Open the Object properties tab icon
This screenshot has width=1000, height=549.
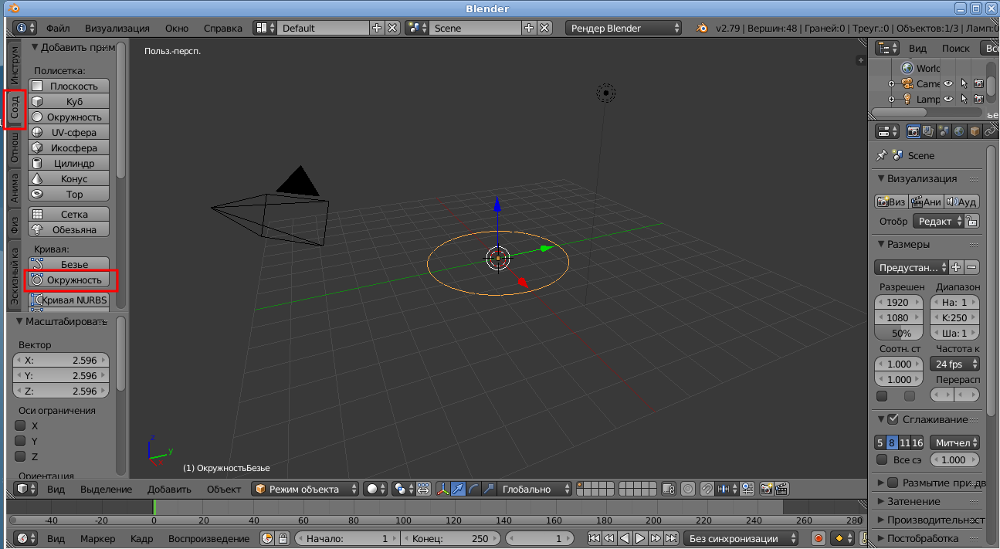[x=974, y=131]
